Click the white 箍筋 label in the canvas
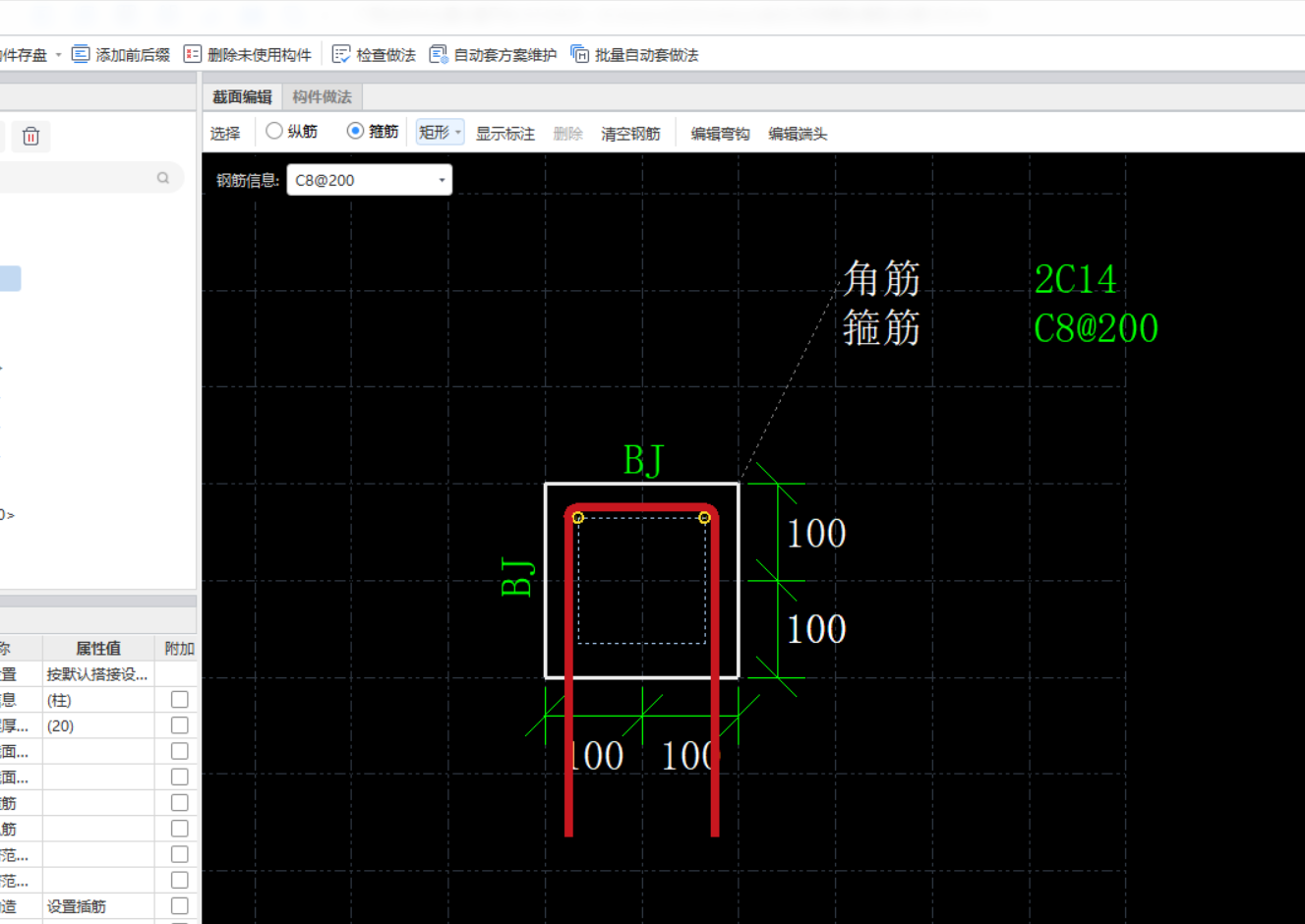1305x924 pixels. click(881, 327)
